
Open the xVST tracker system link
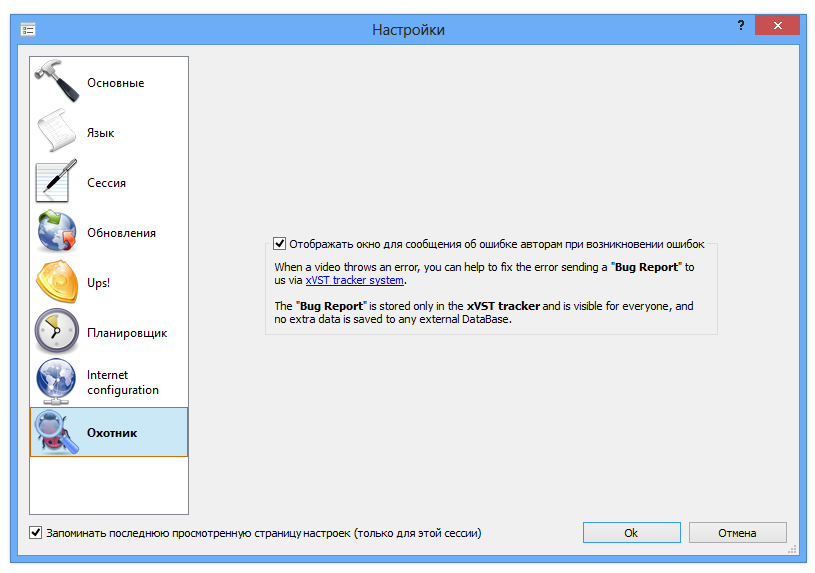(354, 280)
